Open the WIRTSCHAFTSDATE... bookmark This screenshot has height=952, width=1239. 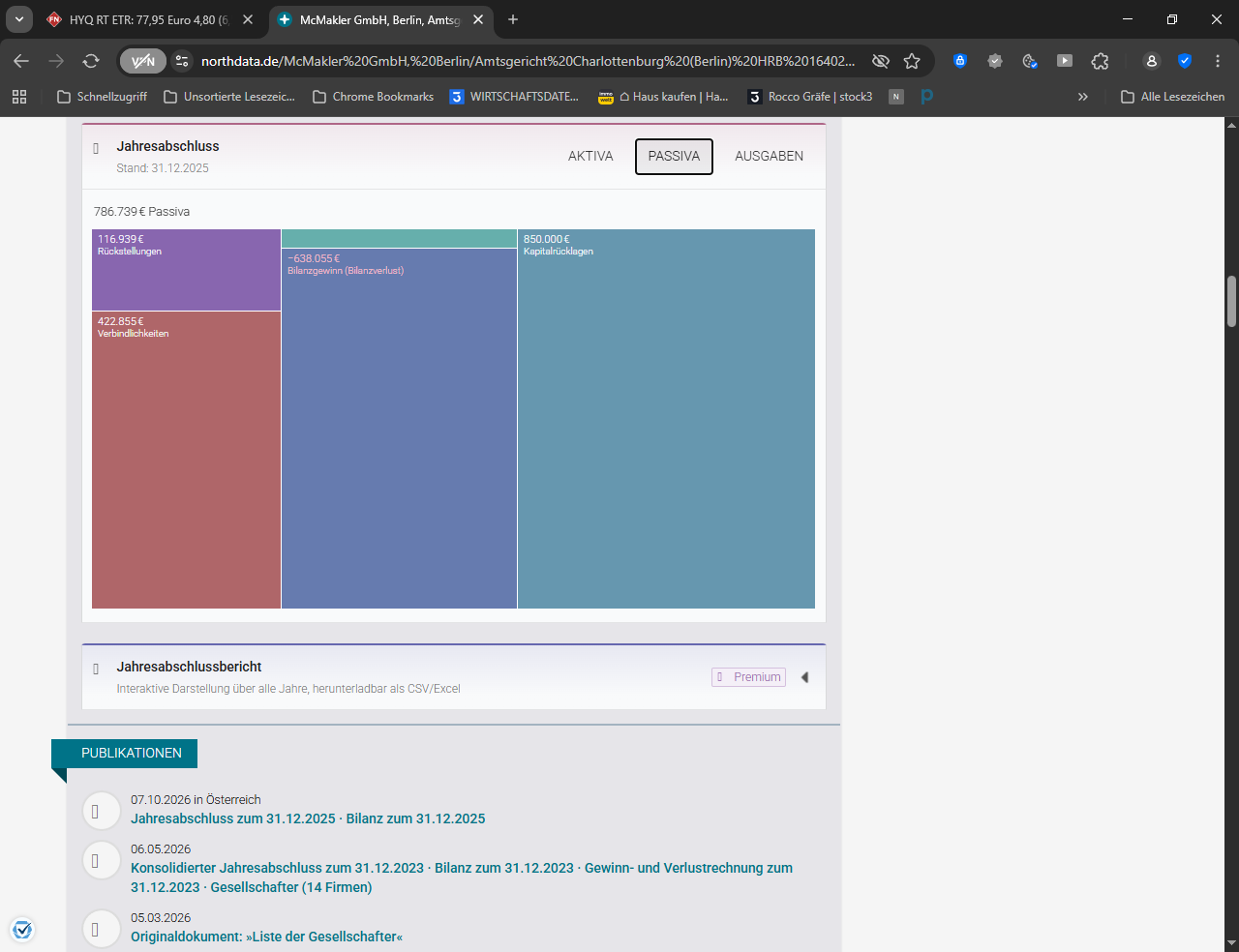coord(514,97)
